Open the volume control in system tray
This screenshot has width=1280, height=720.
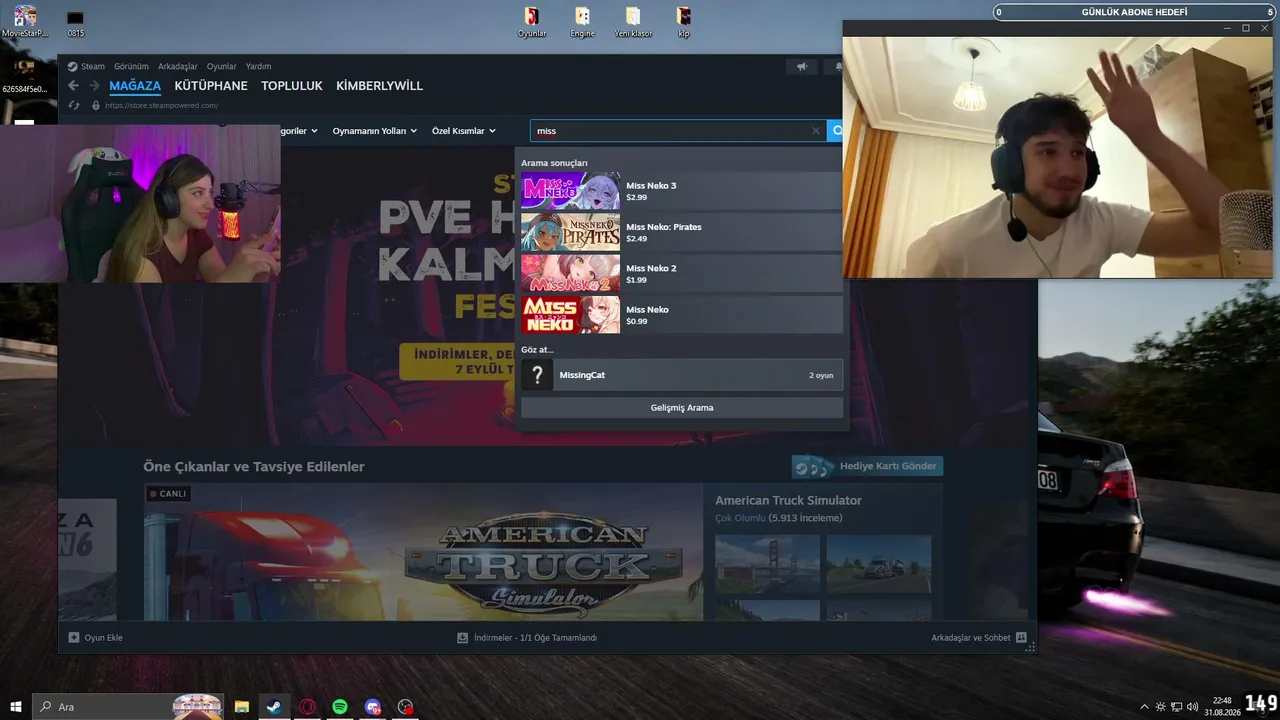pos(1192,707)
